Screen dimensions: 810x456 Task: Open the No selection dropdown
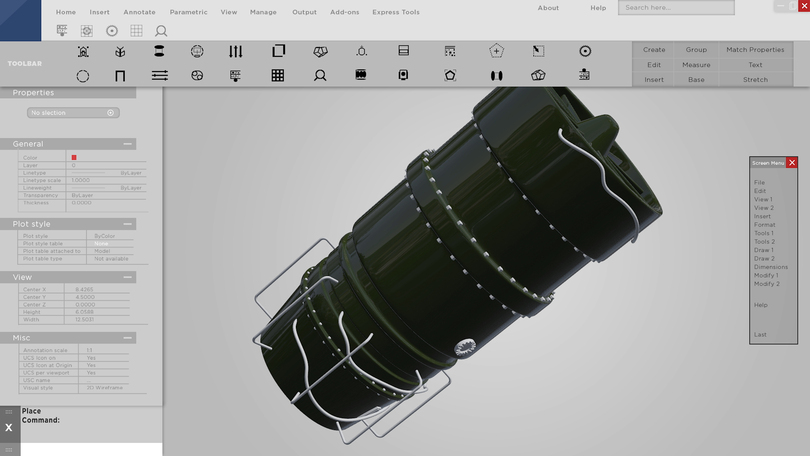tap(73, 113)
